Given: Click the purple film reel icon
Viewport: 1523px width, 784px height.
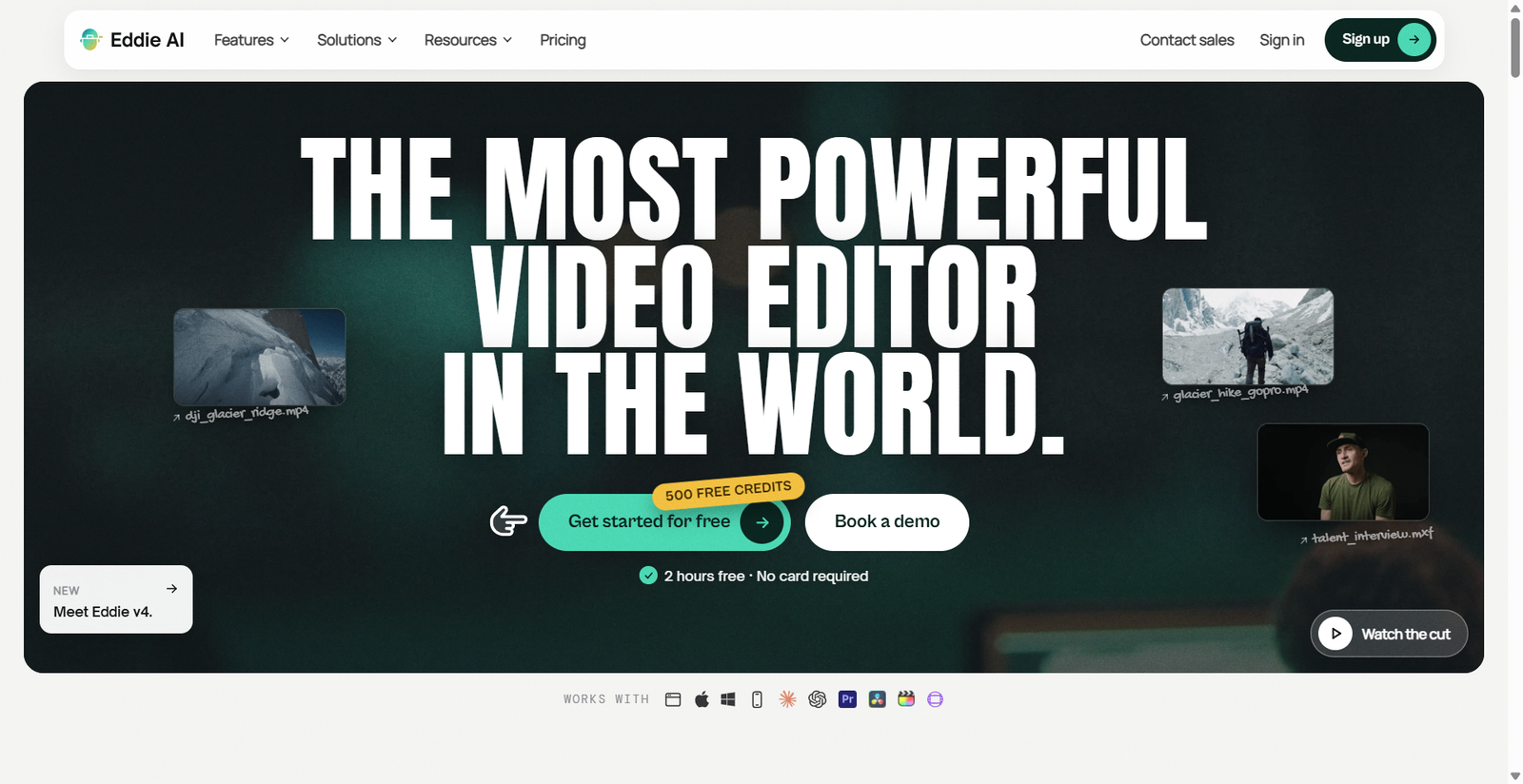Looking at the screenshot, I should (936, 699).
